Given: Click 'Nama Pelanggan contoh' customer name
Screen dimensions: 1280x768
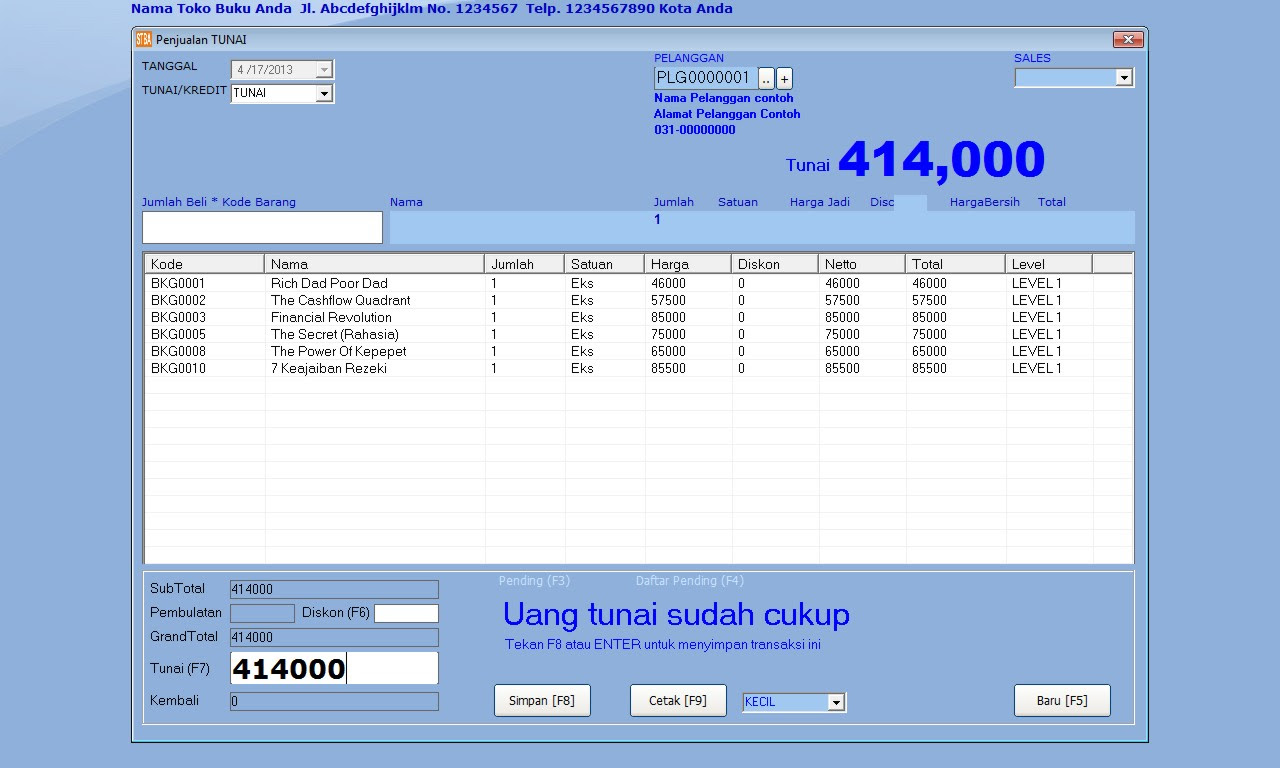Looking at the screenshot, I should (723, 98).
